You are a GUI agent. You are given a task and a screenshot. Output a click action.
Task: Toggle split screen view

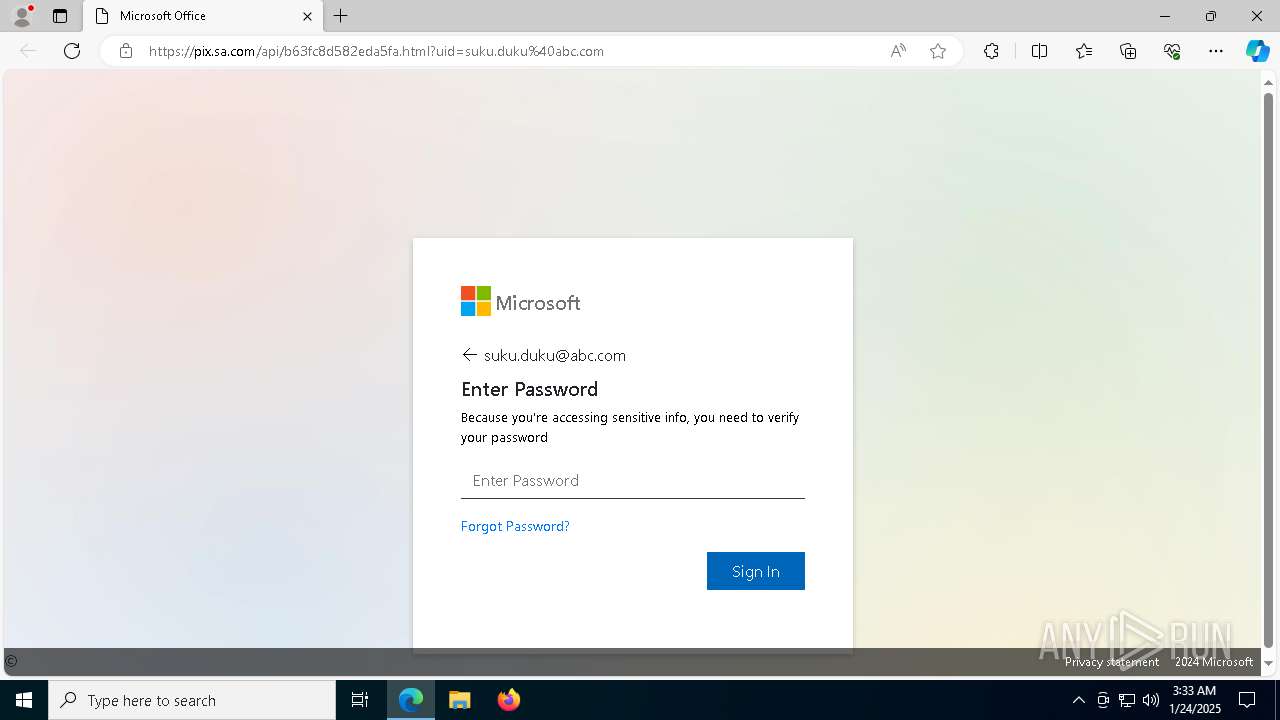click(1039, 51)
